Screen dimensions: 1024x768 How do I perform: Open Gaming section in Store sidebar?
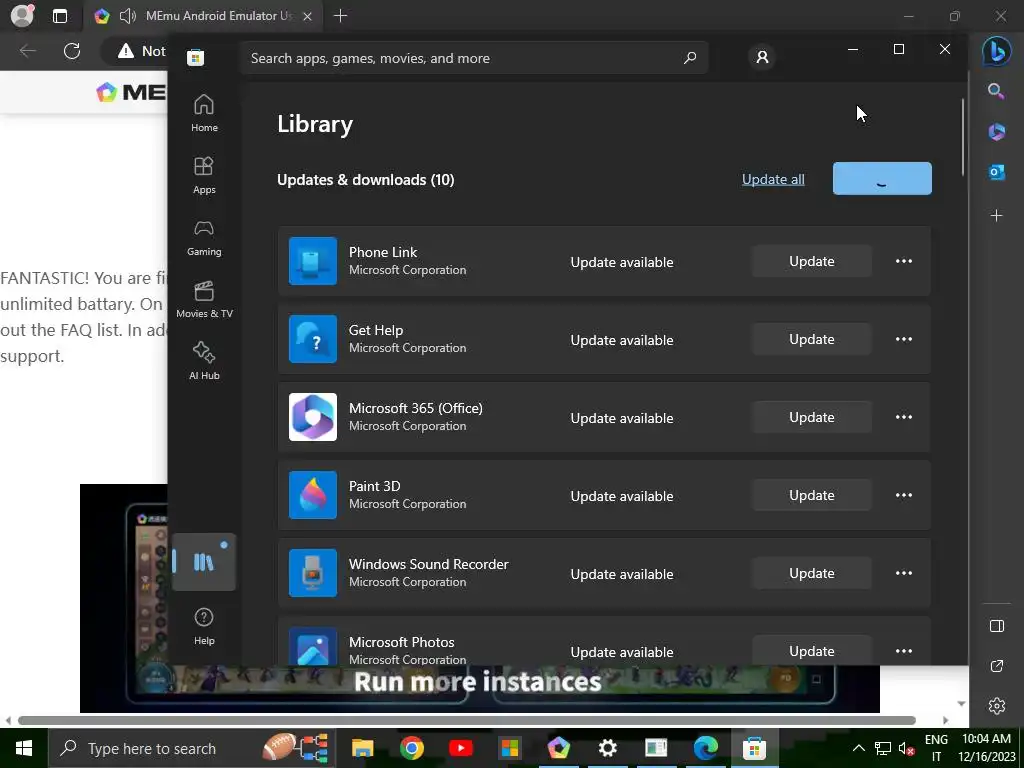coord(204,238)
